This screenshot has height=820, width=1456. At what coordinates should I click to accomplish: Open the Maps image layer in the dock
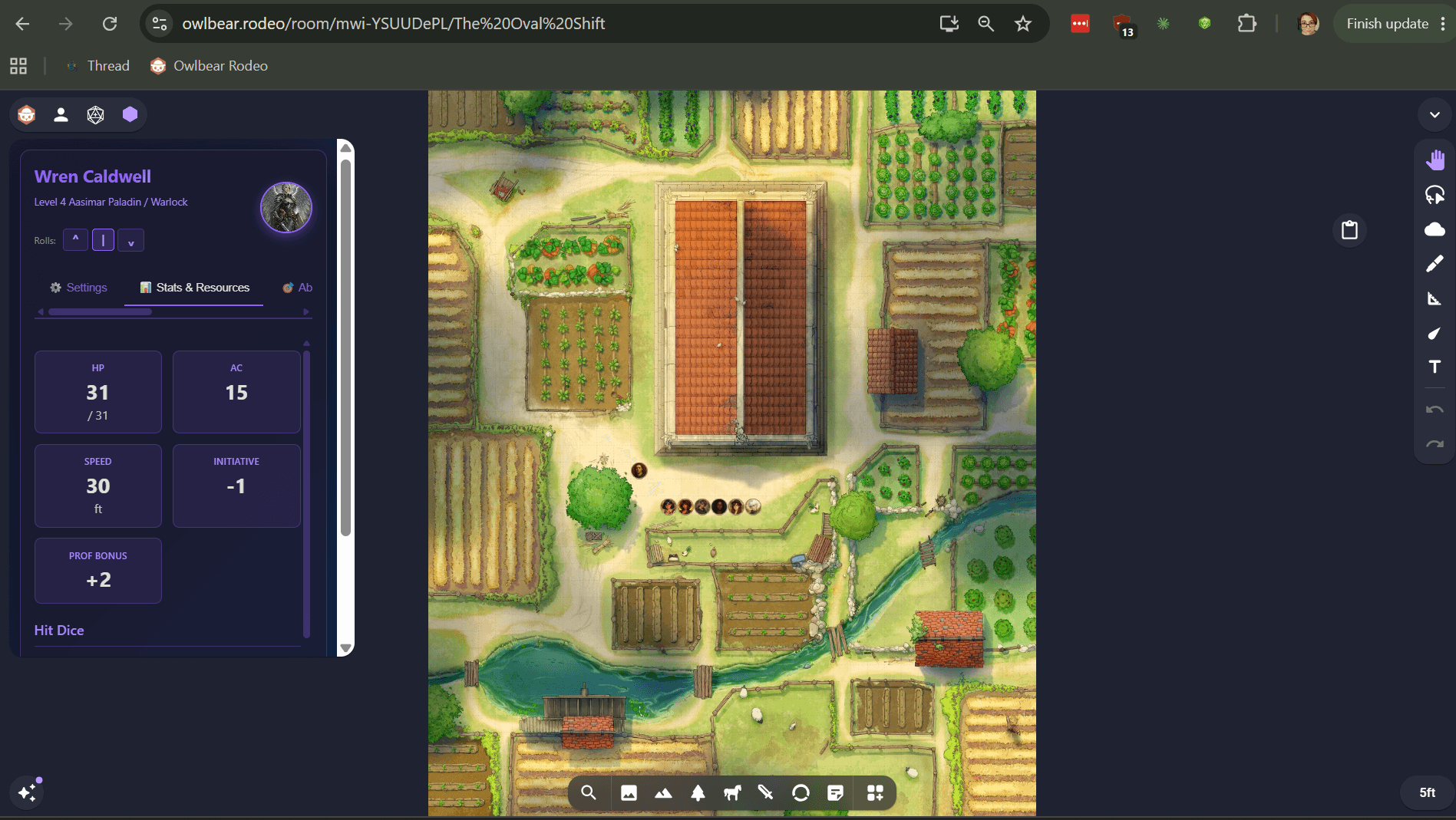(x=629, y=793)
